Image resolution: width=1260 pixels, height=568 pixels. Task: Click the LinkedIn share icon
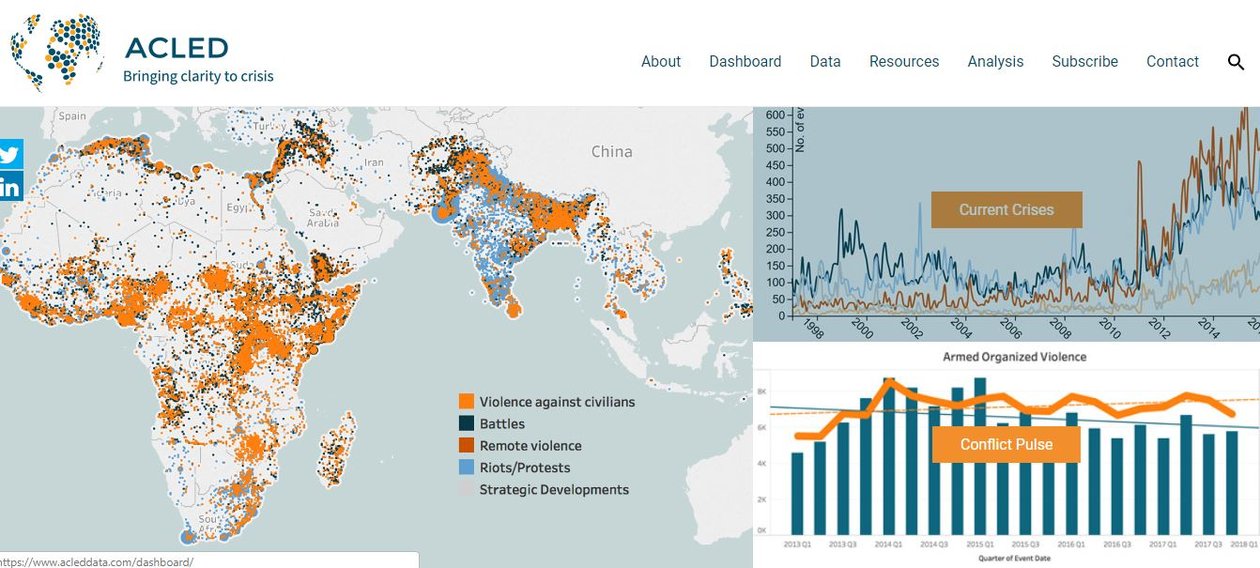pos(10,186)
